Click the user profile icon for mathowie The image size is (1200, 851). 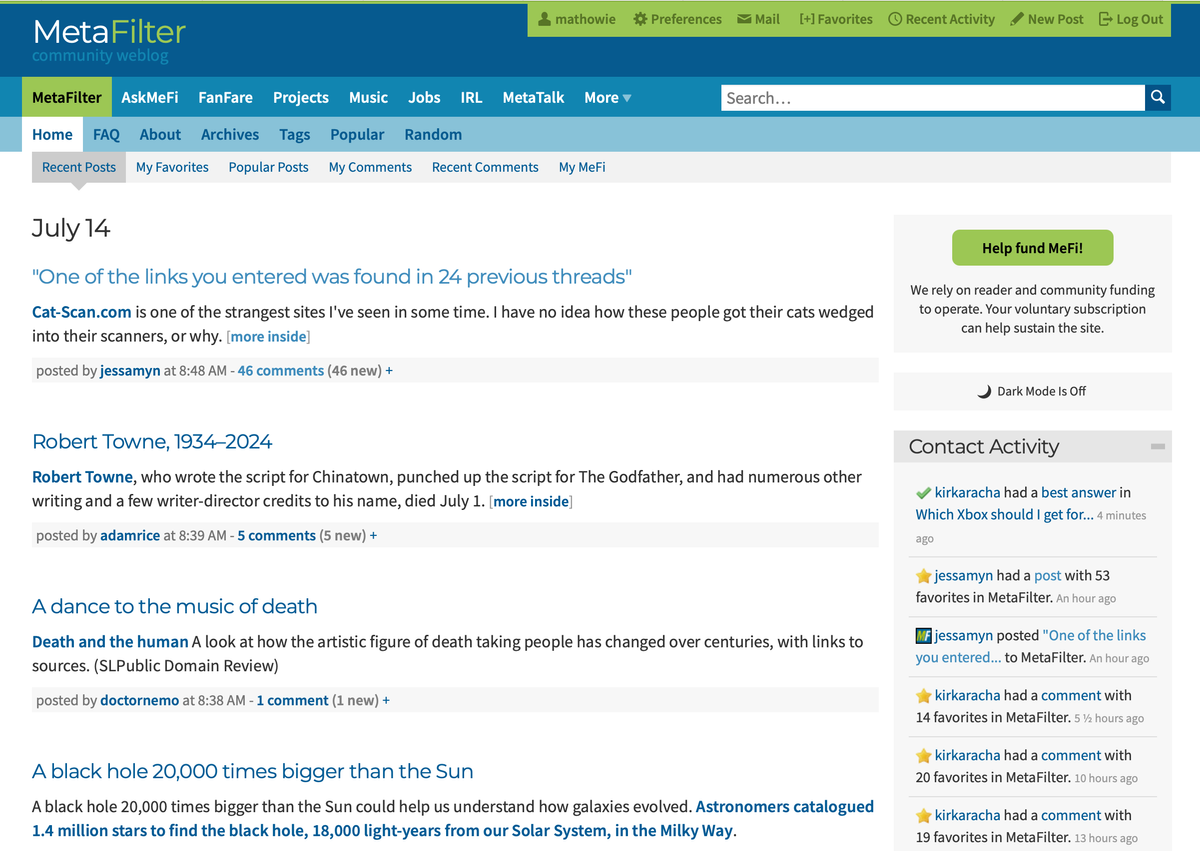click(x=544, y=19)
